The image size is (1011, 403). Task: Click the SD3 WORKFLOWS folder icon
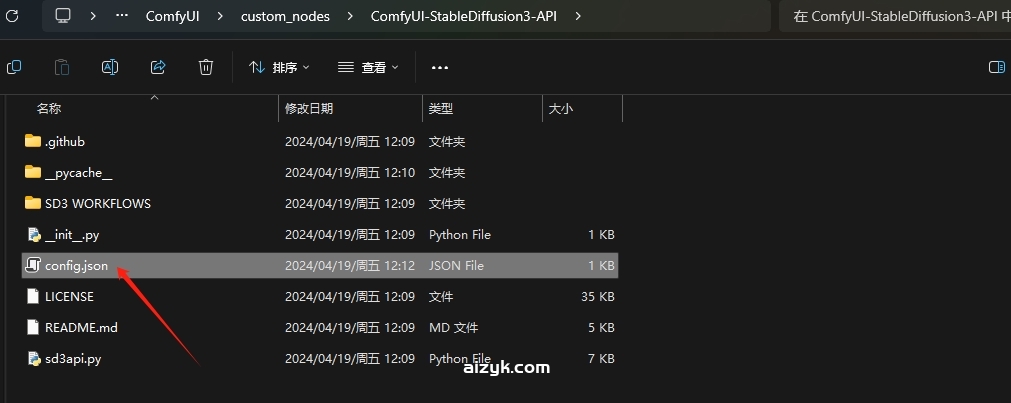pyautogui.click(x=33, y=202)
